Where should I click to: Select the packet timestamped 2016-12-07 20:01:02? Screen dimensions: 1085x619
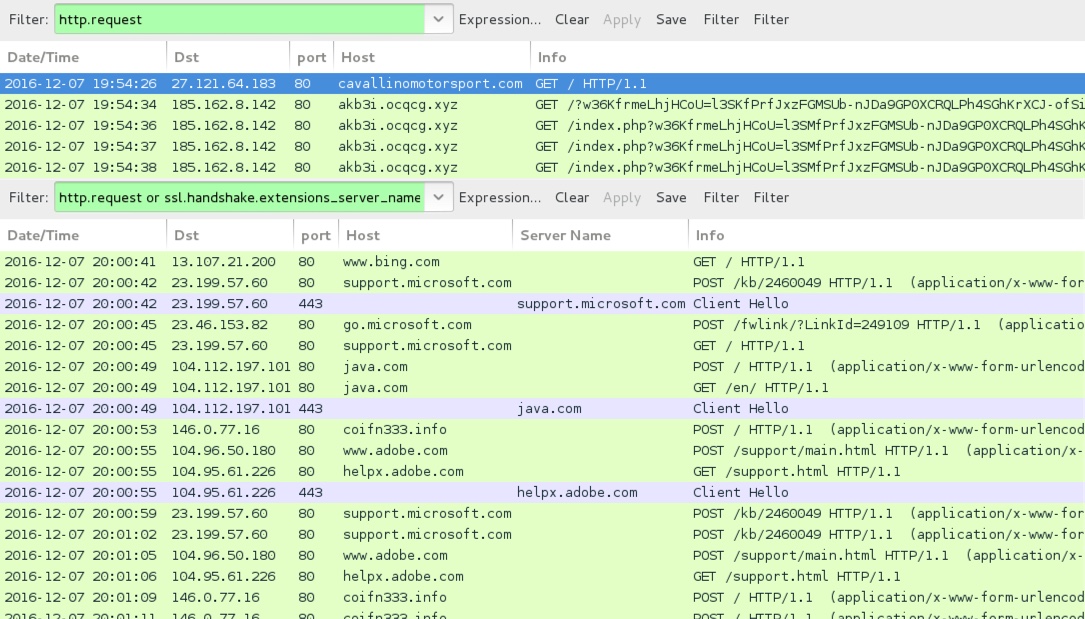542,535
